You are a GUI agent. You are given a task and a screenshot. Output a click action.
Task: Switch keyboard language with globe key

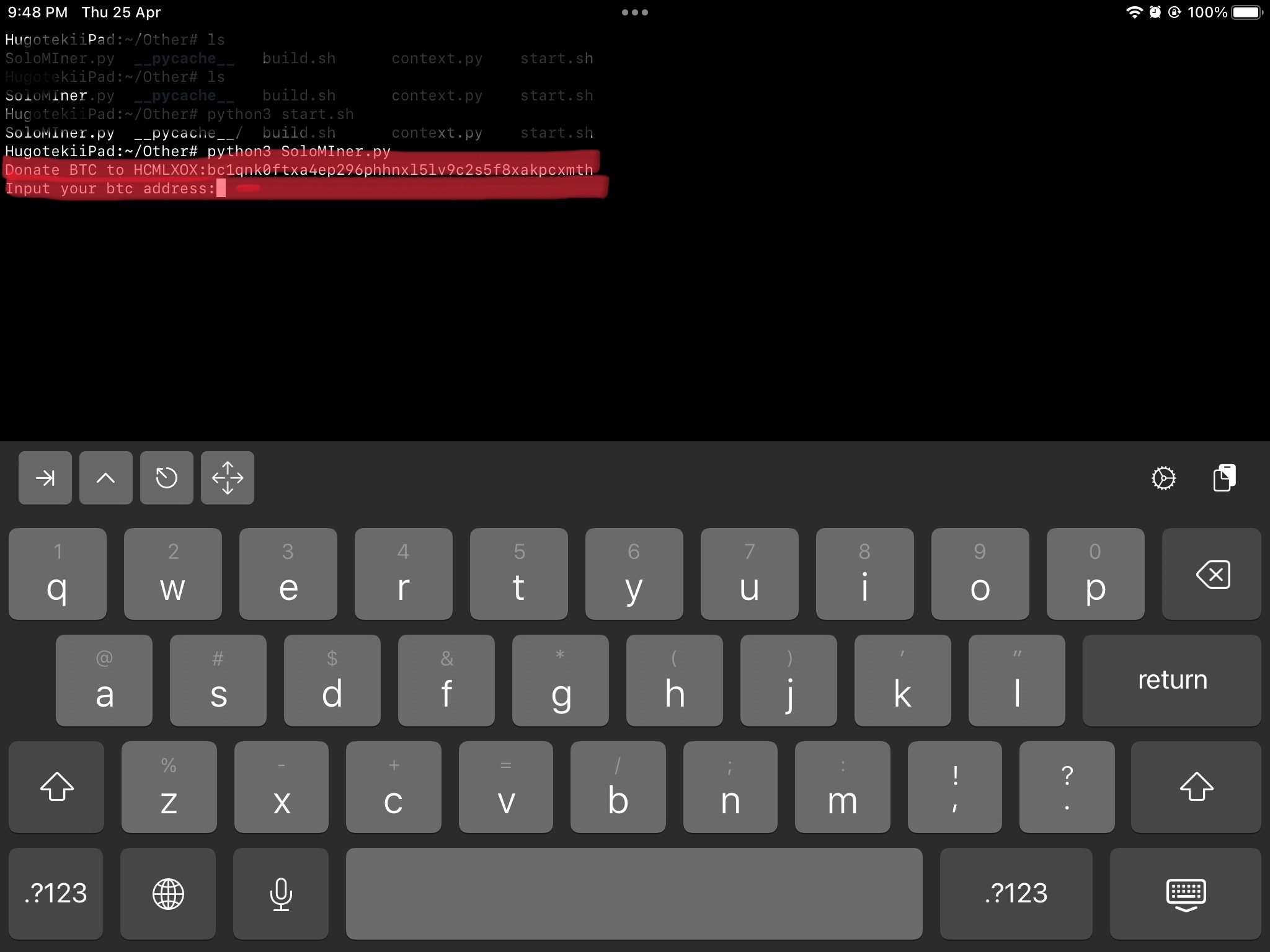pos(168,894)
